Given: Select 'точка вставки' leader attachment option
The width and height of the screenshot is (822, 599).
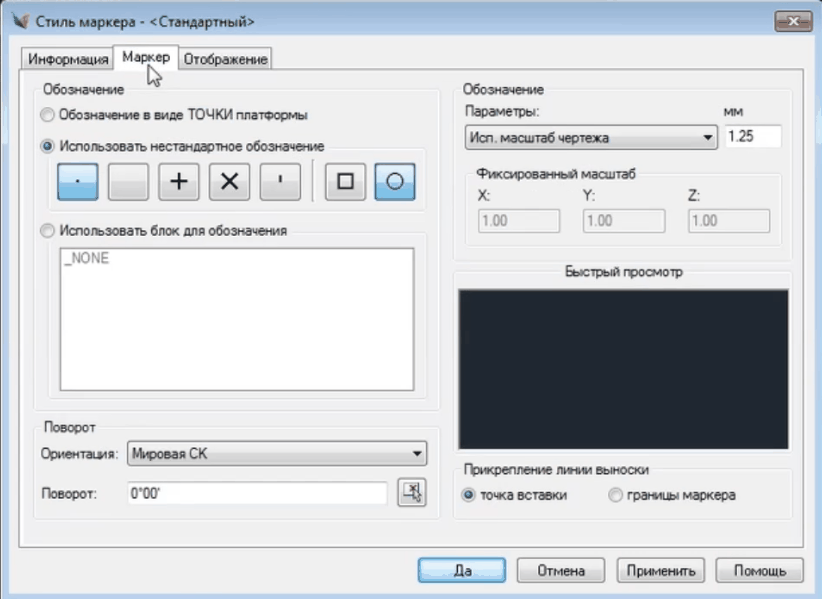Looking at the screenshot, I should [468, 495].
